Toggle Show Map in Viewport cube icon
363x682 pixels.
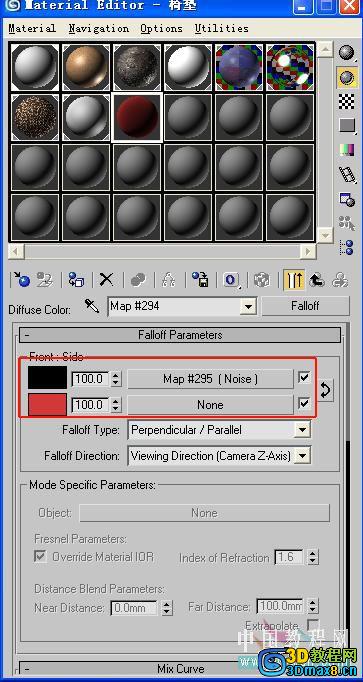coord(262,280)
